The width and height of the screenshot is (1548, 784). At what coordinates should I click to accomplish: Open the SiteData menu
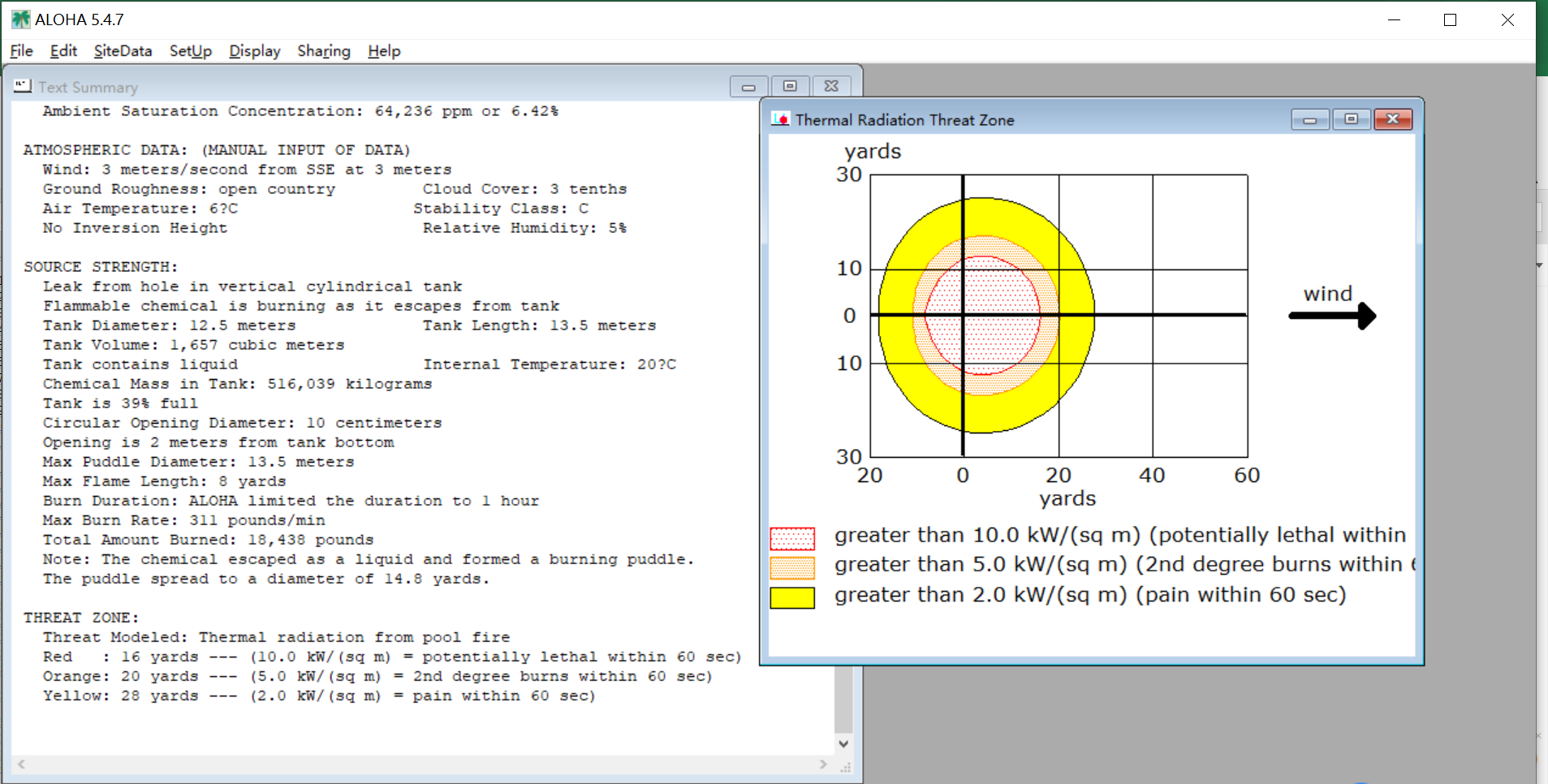tap(123, 51)
